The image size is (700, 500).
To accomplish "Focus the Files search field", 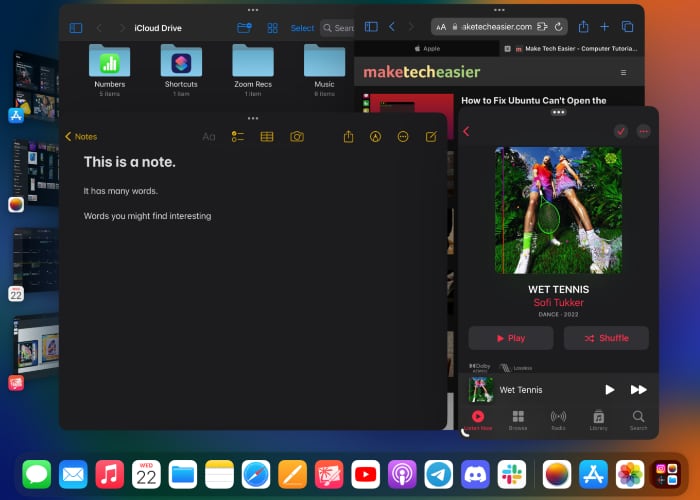I will pyautogui.click(x=338, y=28).
